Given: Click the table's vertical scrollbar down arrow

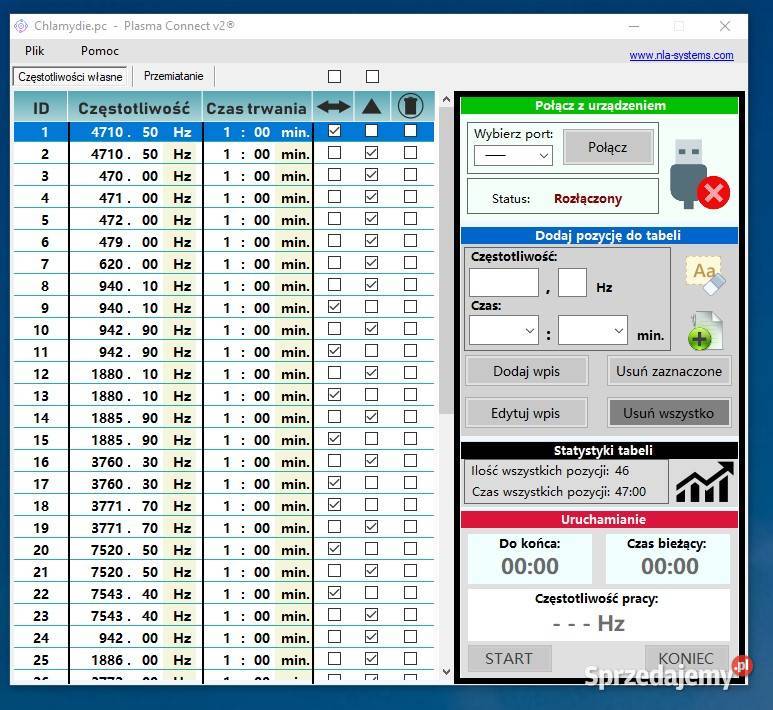Looking at the screenshot, I should pos(446,673).
